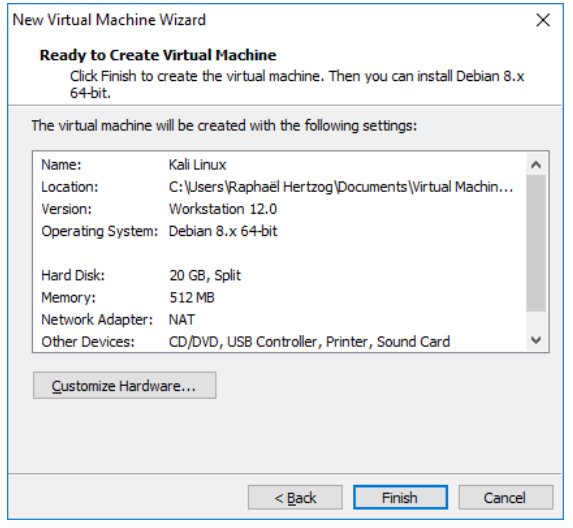573x528 pixels.
Task: Select the Location path value
Action: pyautogui.click(x=341, y=187)
